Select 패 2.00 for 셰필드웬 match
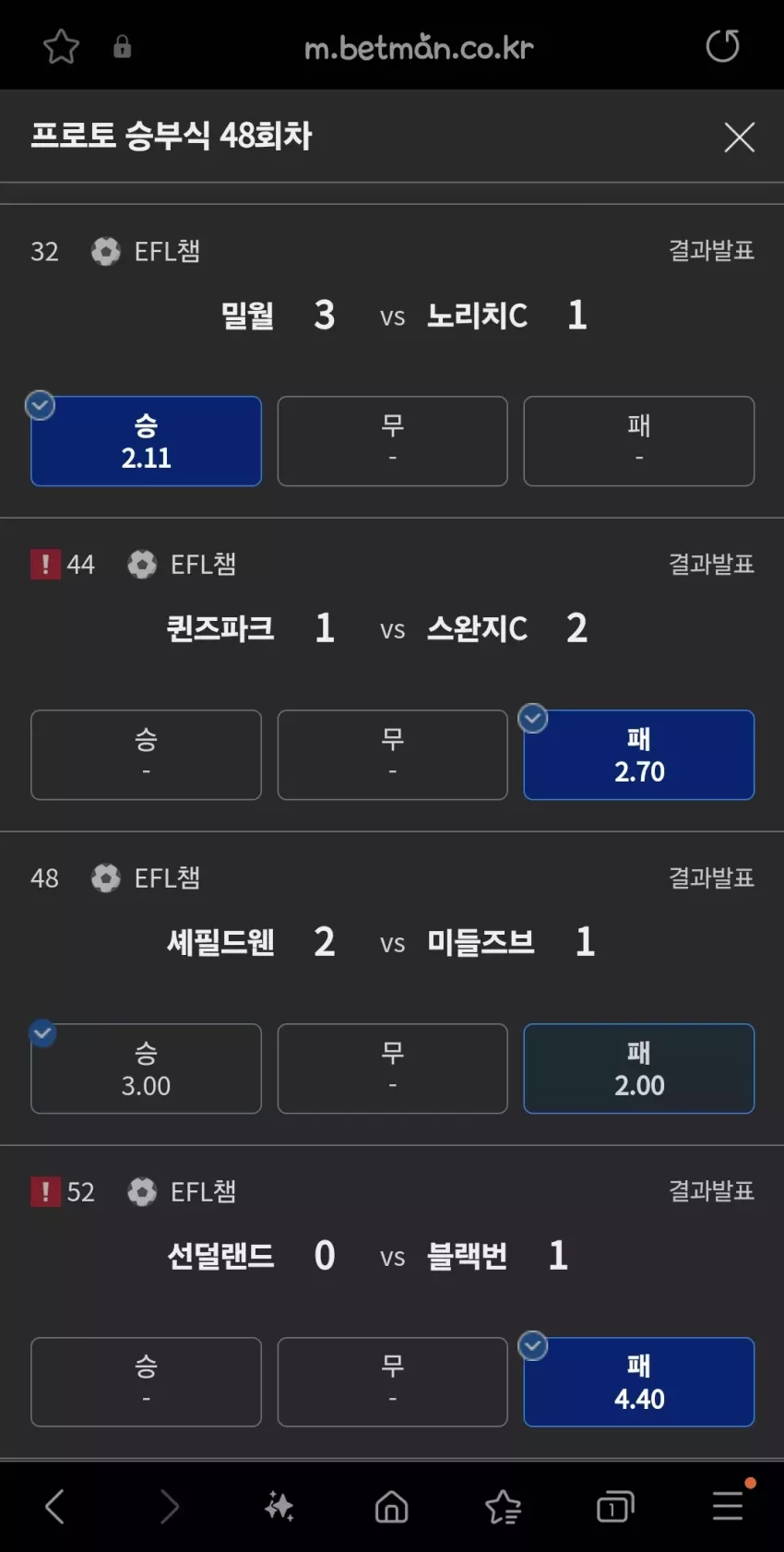 click(x=639, y=1068)
